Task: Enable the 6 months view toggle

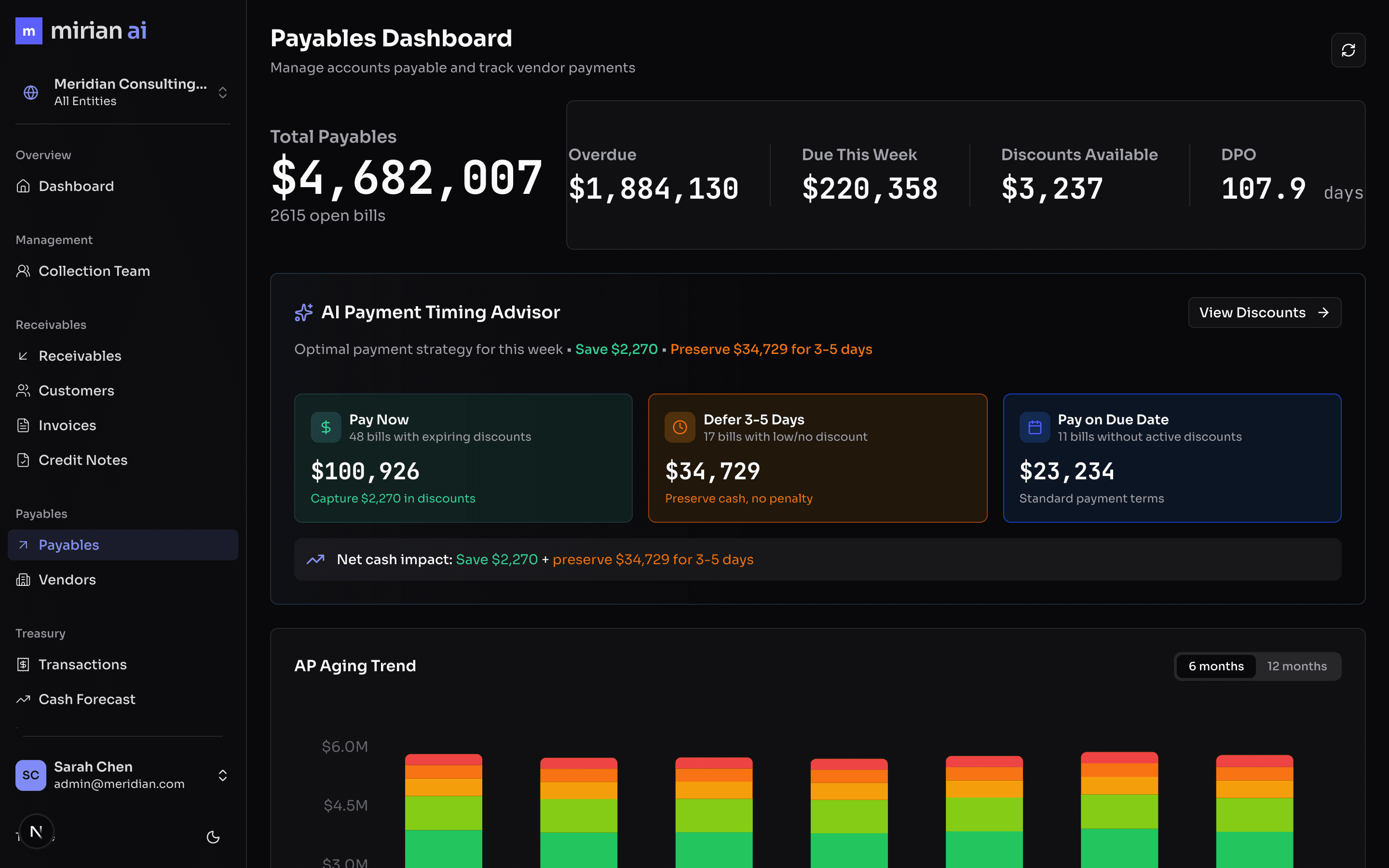Action: [x=1216, y=666]
